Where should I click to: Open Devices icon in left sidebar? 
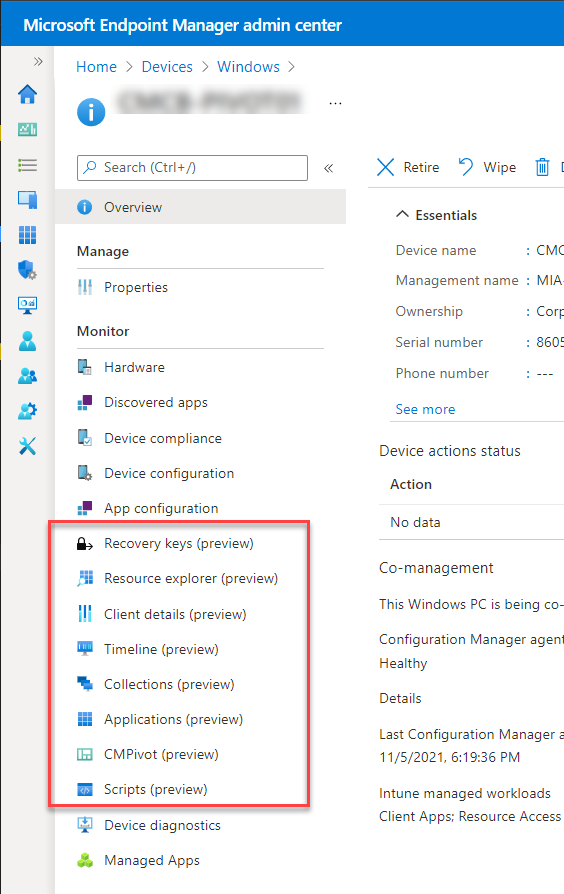[x=27, y=200]
